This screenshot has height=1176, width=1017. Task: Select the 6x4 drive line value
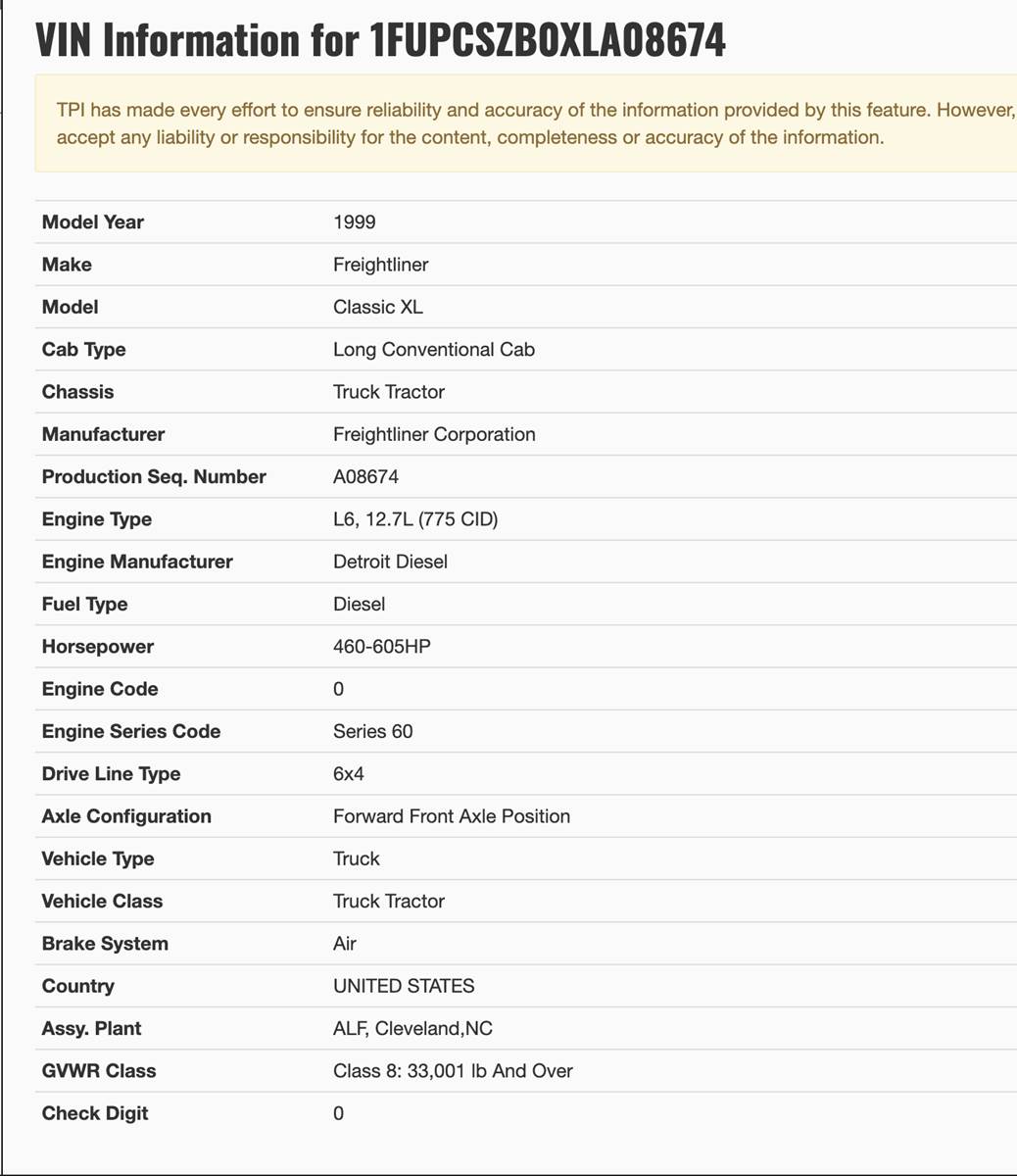[x=349, y=774]
